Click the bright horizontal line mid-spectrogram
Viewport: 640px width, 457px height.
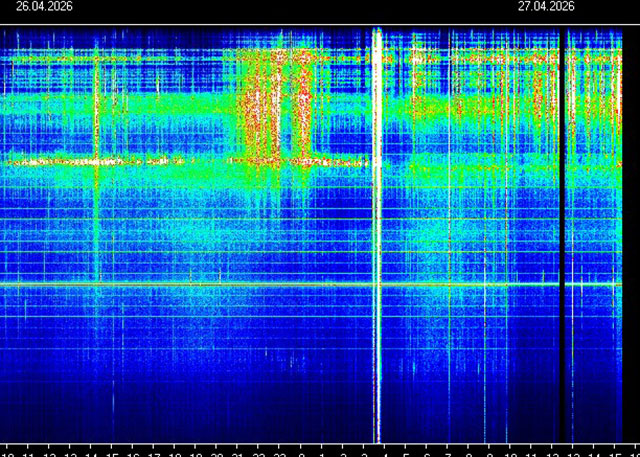pyautogui.click(x=300, y=286)
